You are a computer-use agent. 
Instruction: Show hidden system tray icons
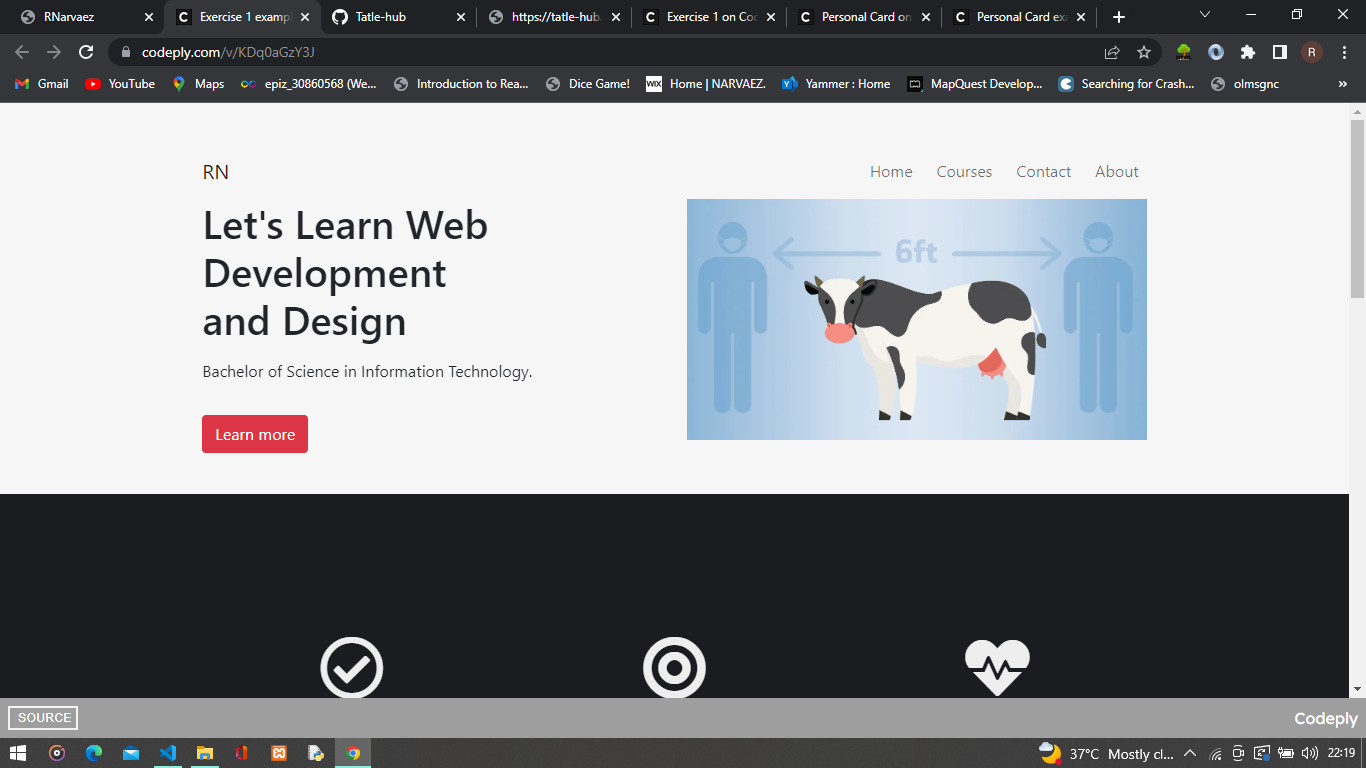click(1190, 753)
